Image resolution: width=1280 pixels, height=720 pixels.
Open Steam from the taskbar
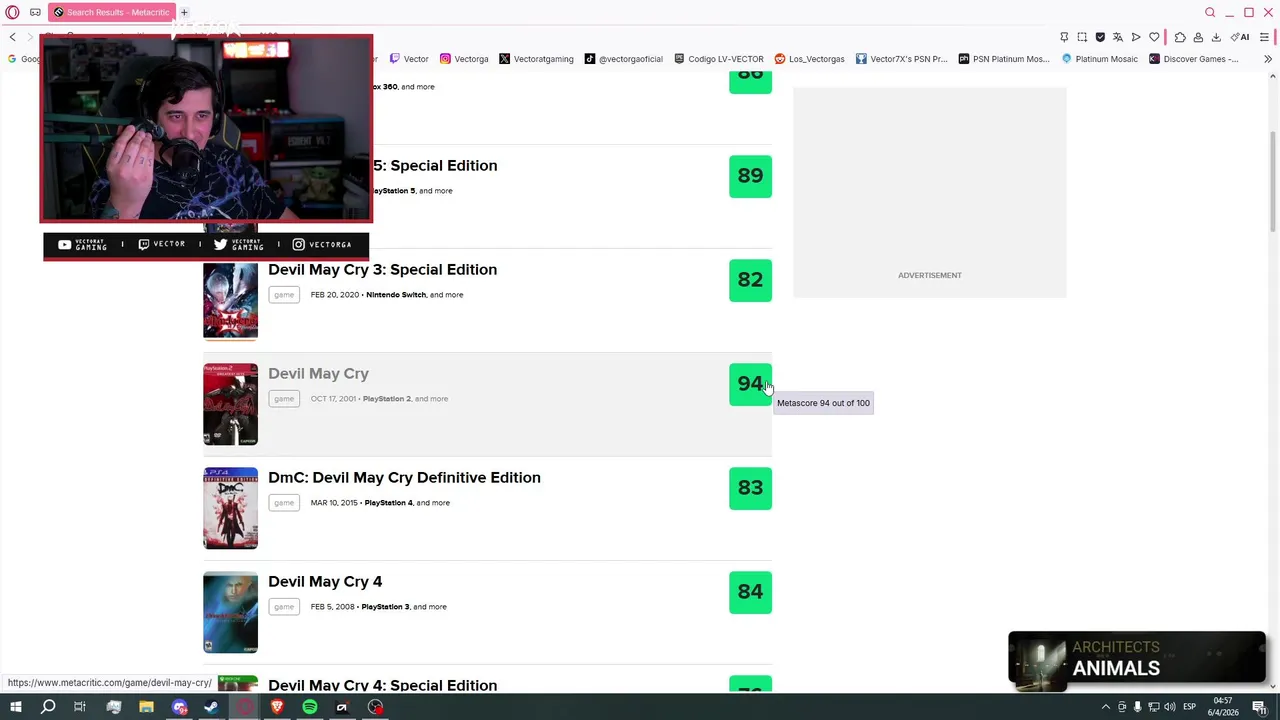(212, 707)
